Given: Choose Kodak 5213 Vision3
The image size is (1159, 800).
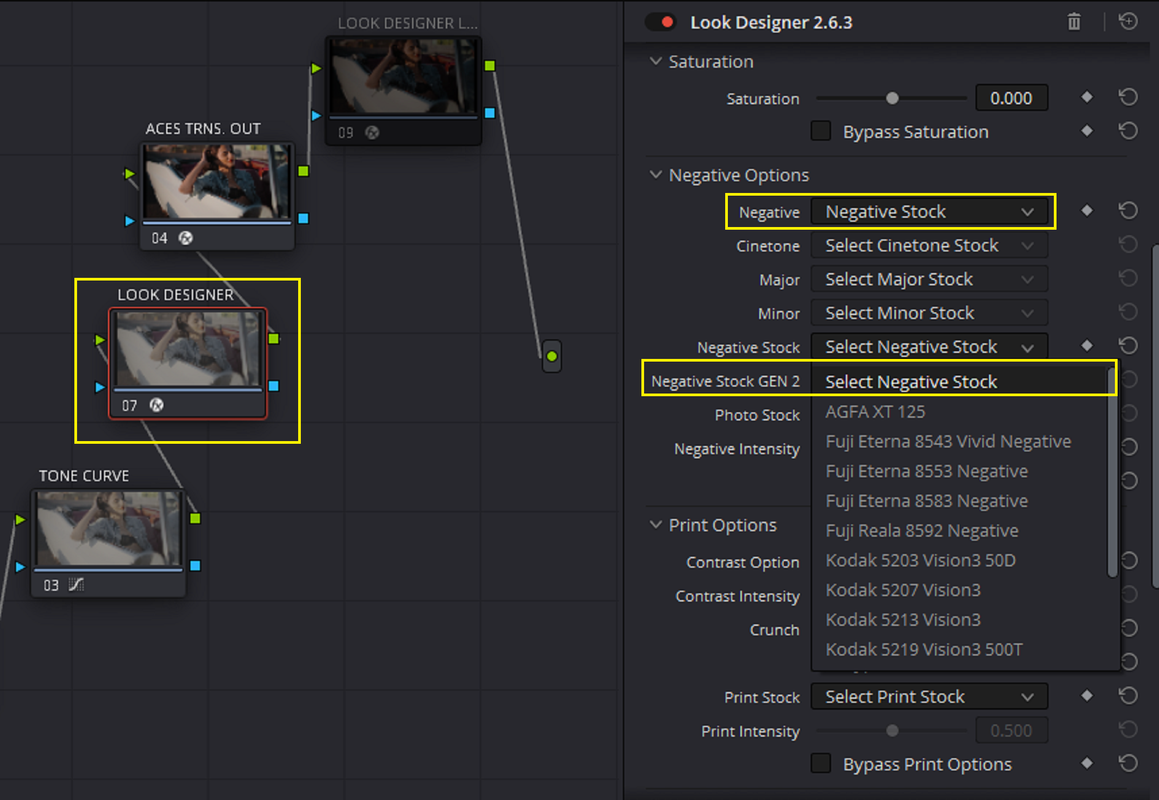Looking at the screenshot, I should point(959,620).
